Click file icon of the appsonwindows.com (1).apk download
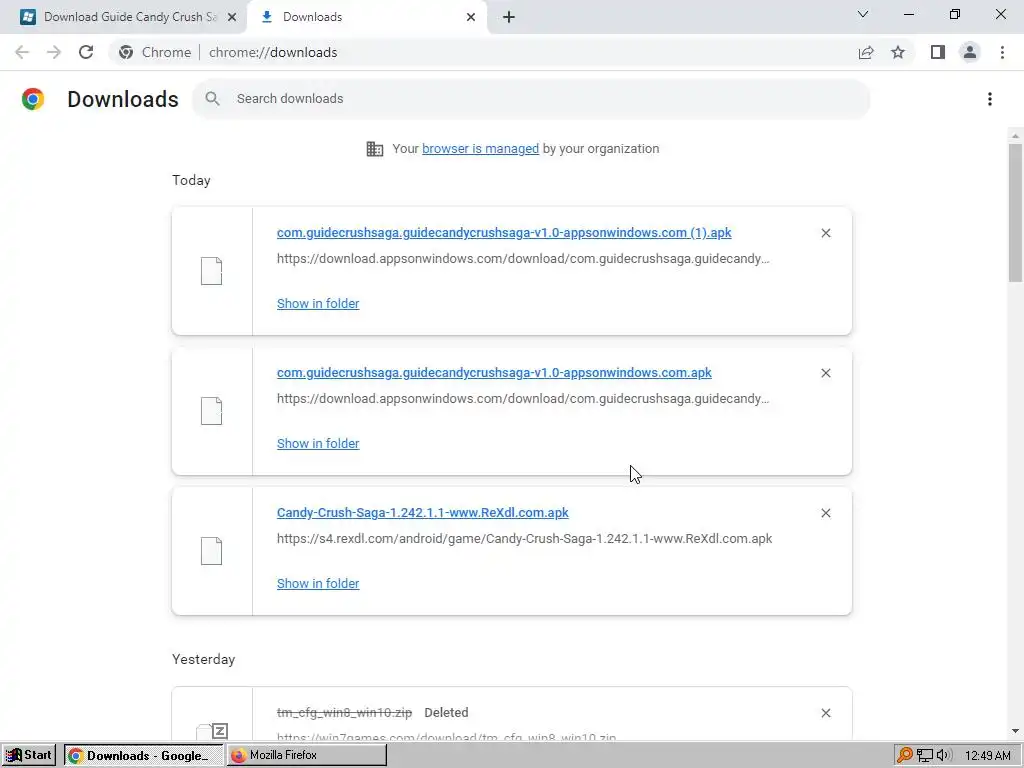The height and width of the screenshot is (768, 1024). click(212, 271)
